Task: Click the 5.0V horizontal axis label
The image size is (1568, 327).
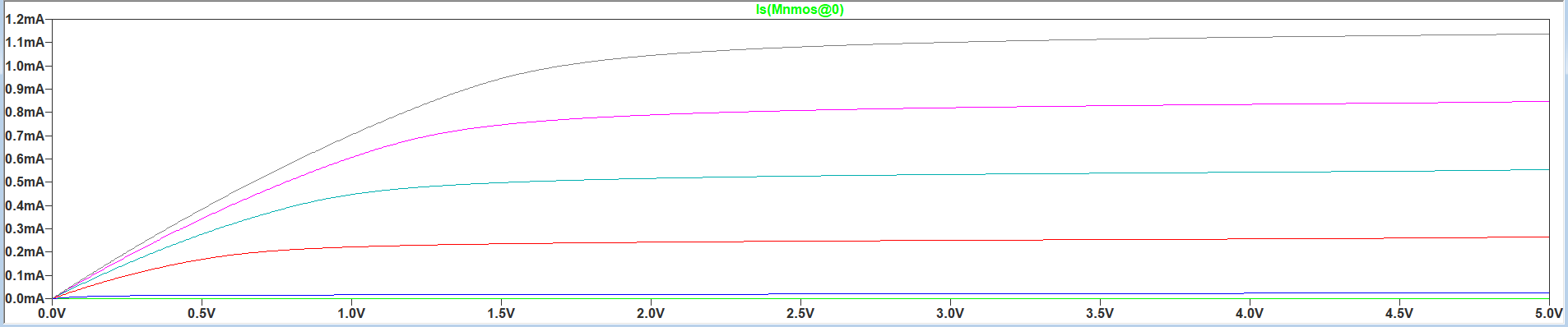Action: tap(1549, 313)
